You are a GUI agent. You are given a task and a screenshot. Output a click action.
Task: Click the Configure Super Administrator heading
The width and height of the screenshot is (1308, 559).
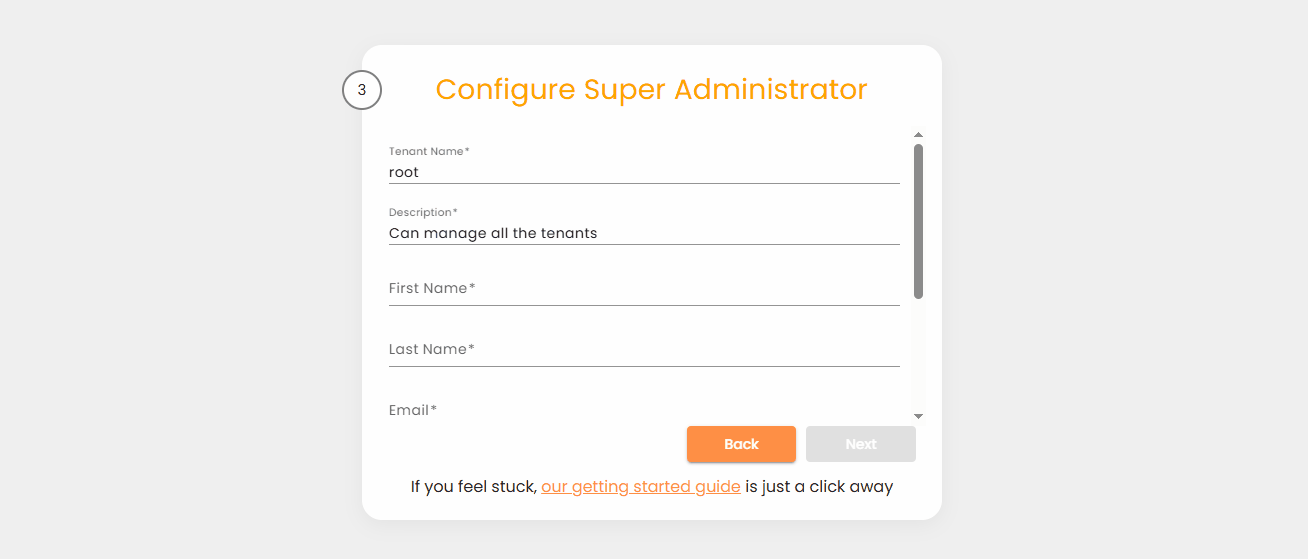point(651,89)
